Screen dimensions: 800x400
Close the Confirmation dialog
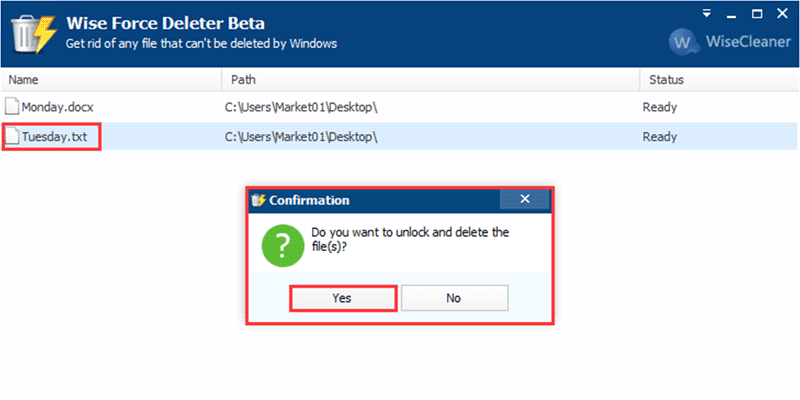(x=526, y=200)
